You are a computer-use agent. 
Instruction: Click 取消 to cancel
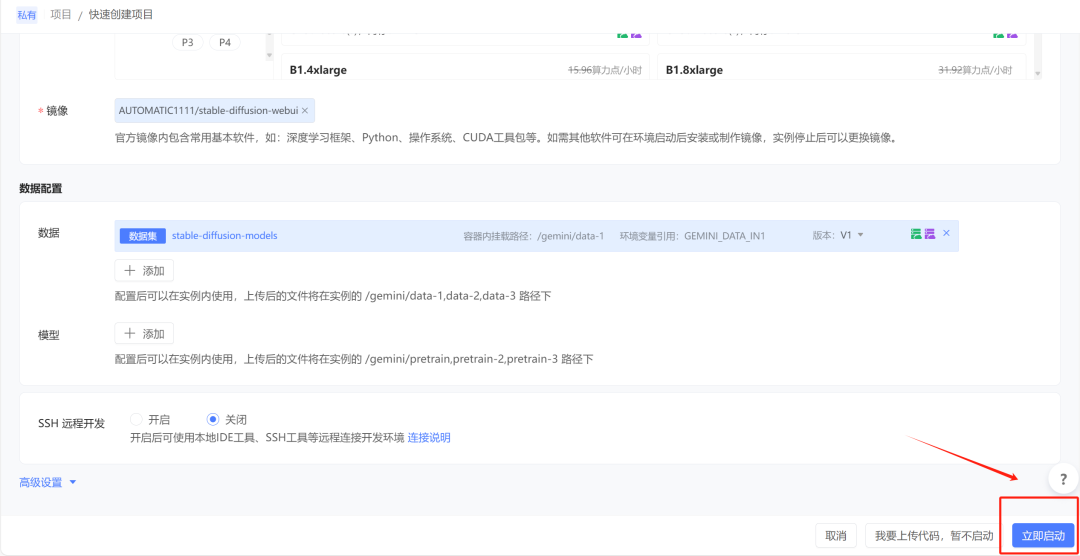pyautogui.click(x=835, y=535)
